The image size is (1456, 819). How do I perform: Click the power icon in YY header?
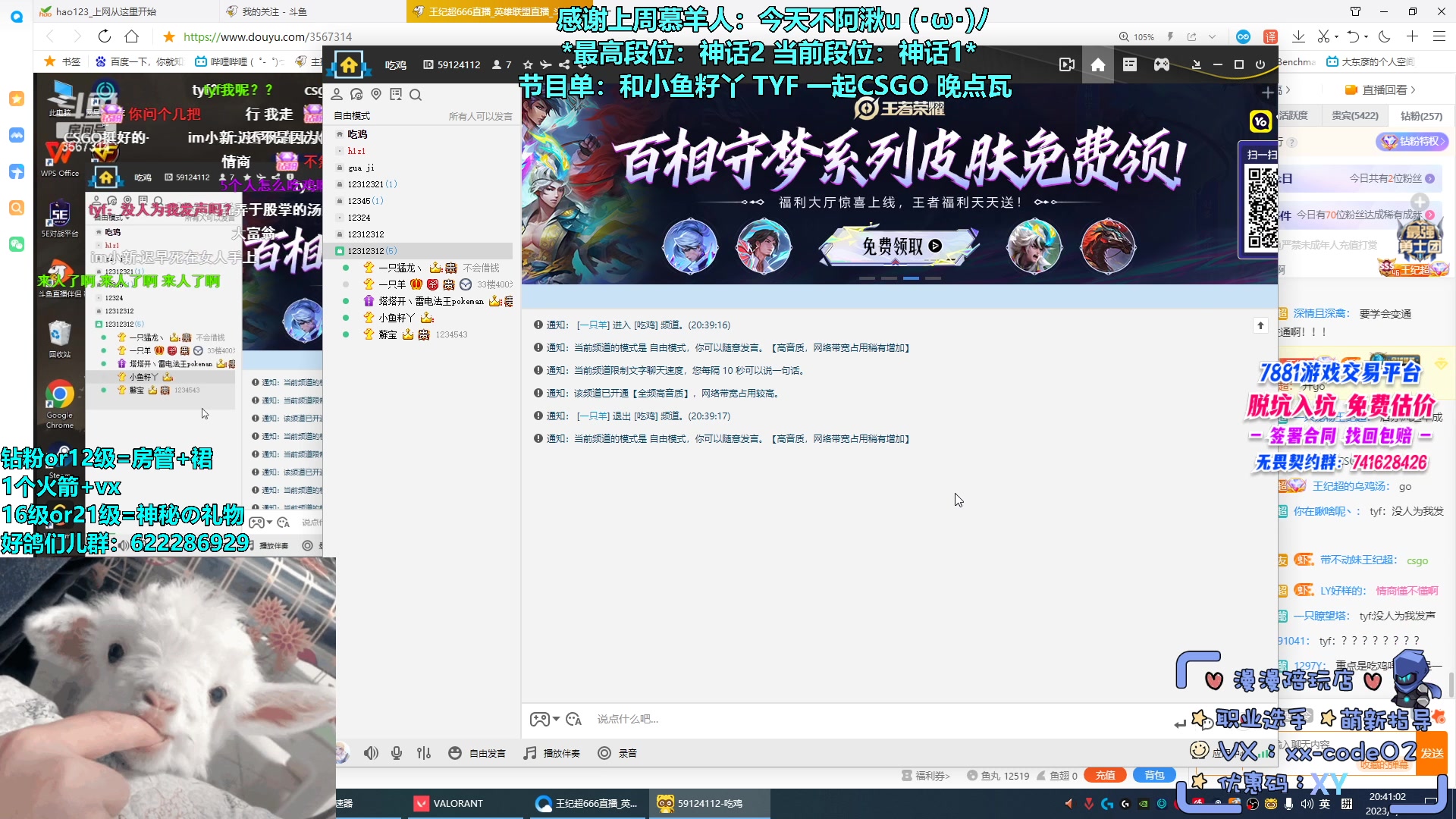[1260, 65]
